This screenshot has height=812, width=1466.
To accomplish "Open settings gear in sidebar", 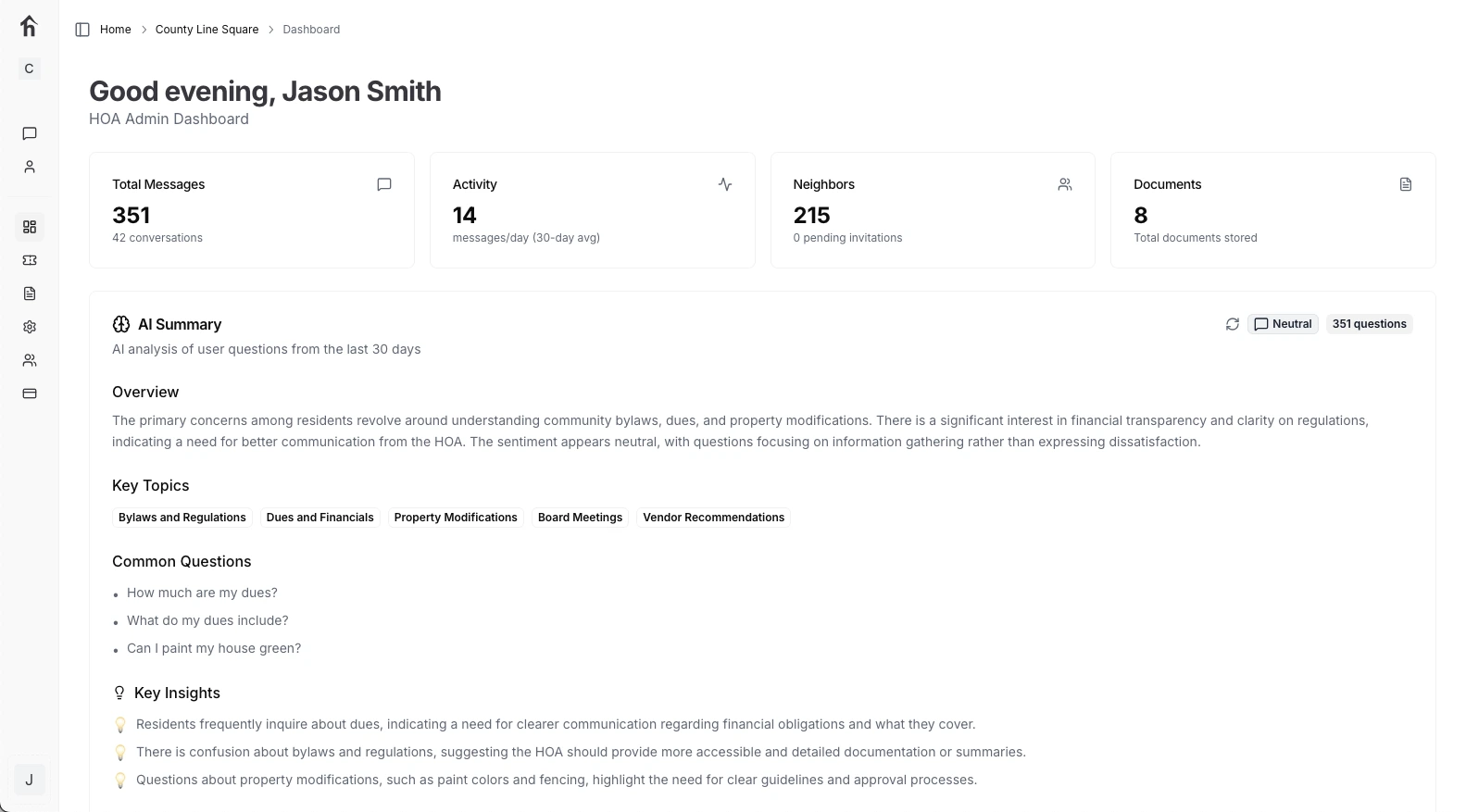I will (30, 327).
